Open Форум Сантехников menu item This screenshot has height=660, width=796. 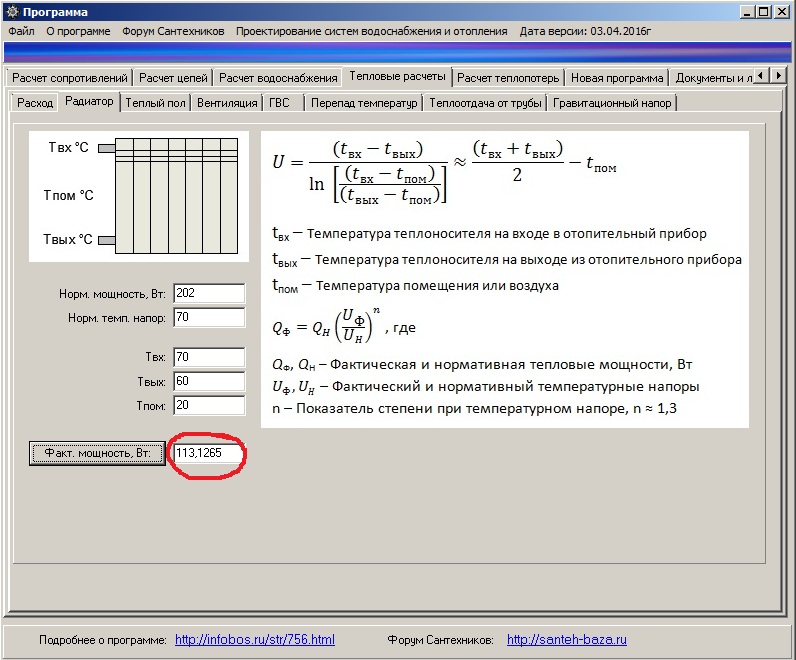173,31
